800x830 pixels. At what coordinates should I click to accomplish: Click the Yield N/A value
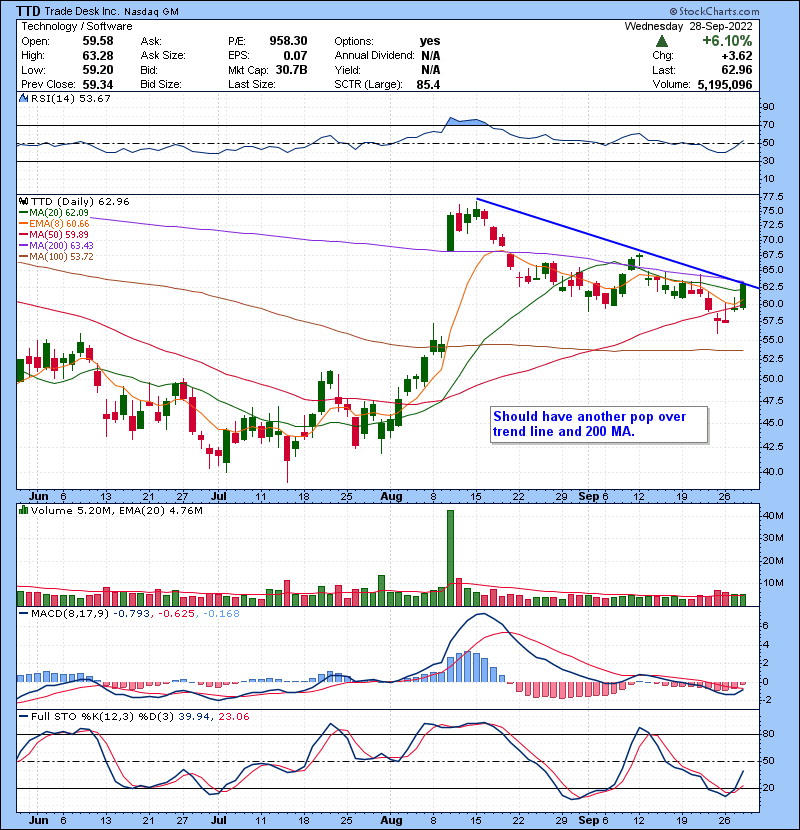click(430, 70)
